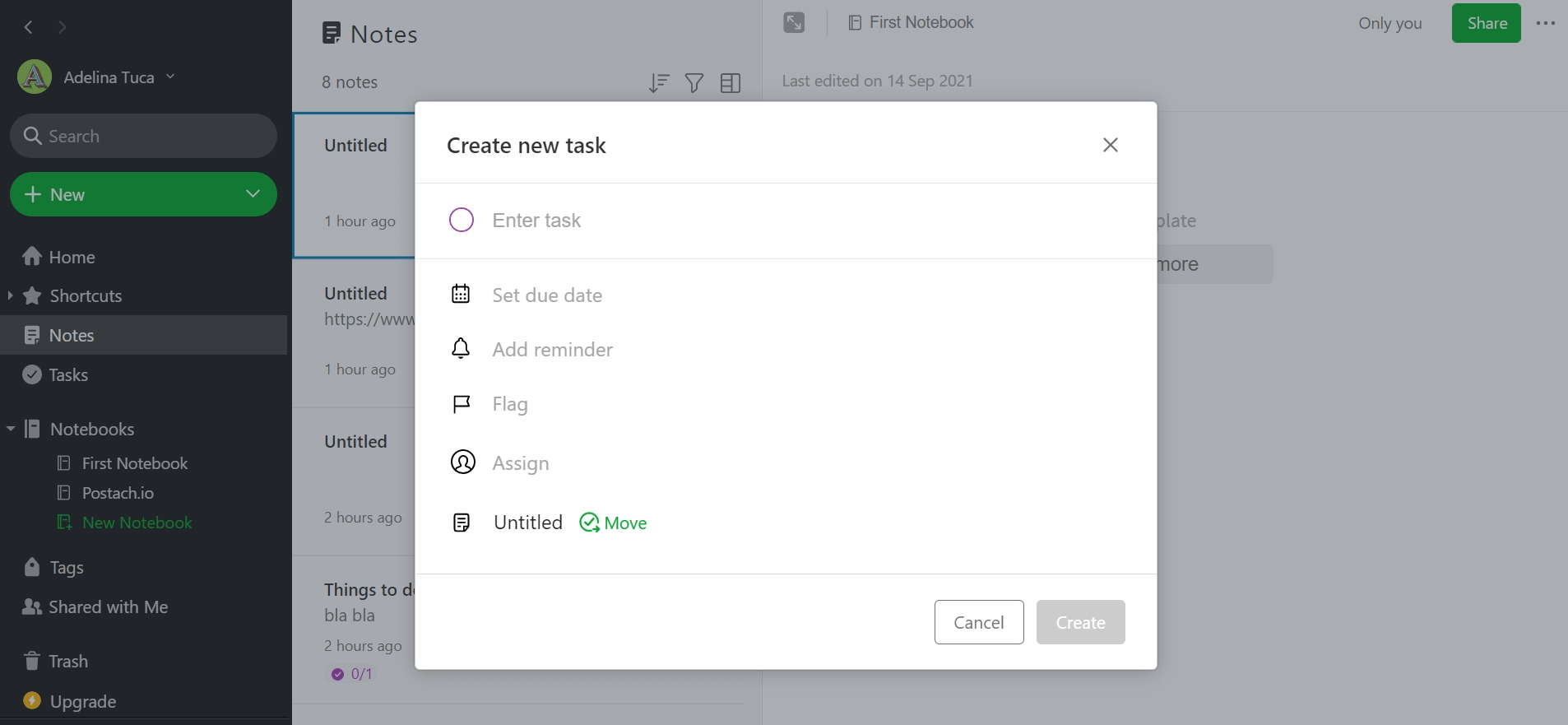Click the user avatar
The width and height of the screenshot is (1568, 725).
click(x=35, y=77)
